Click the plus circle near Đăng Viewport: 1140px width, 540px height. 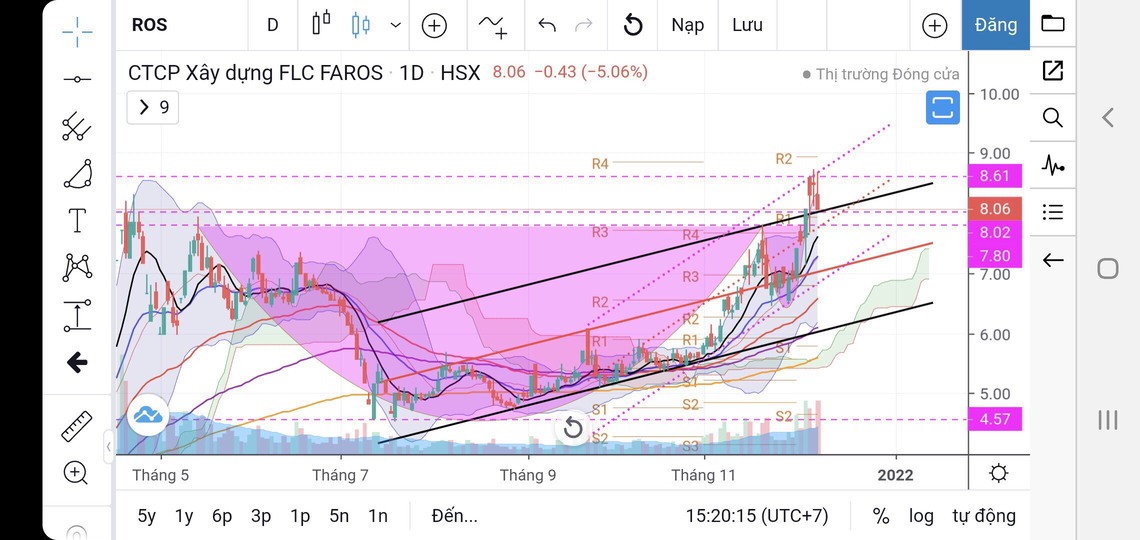tap(934, 26)
